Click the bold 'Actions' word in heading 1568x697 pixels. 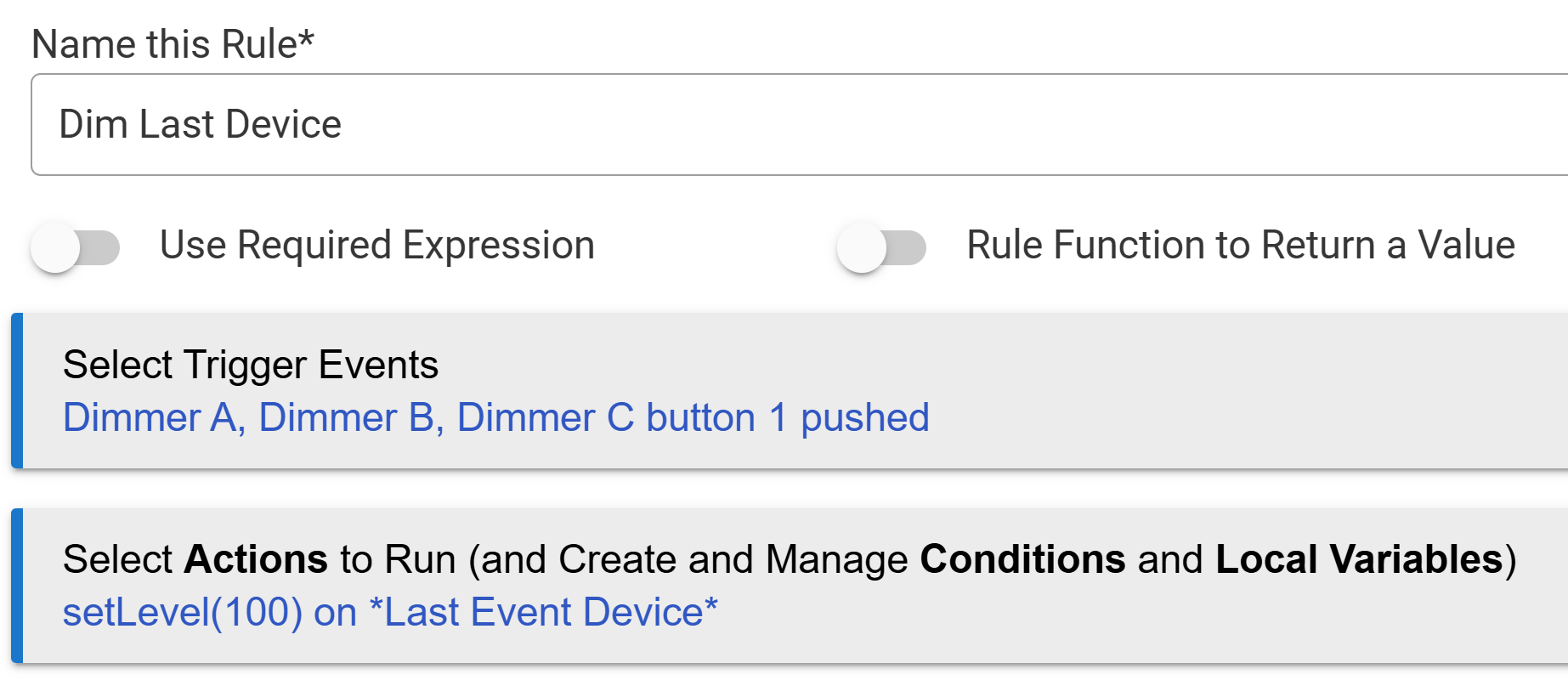pos(256,559)
